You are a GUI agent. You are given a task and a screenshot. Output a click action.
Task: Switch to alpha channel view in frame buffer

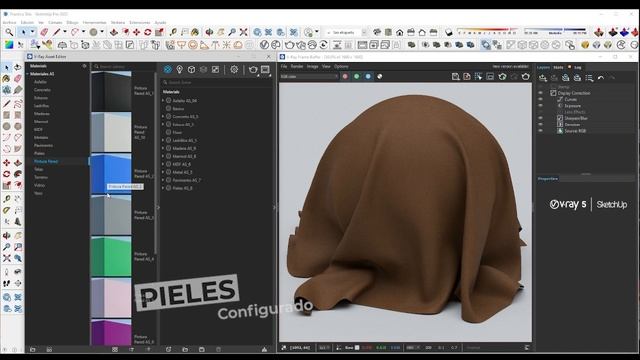point(380,76)
